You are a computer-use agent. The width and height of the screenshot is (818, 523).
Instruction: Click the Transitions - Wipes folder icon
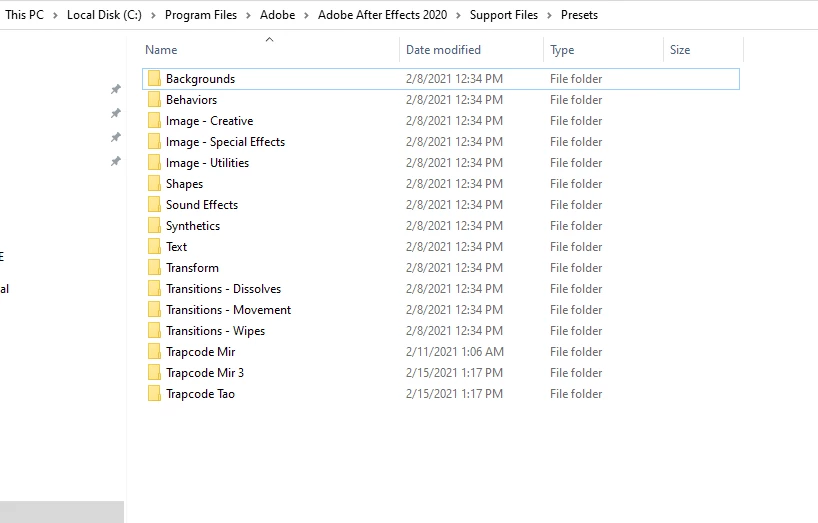tap(154, 330)
